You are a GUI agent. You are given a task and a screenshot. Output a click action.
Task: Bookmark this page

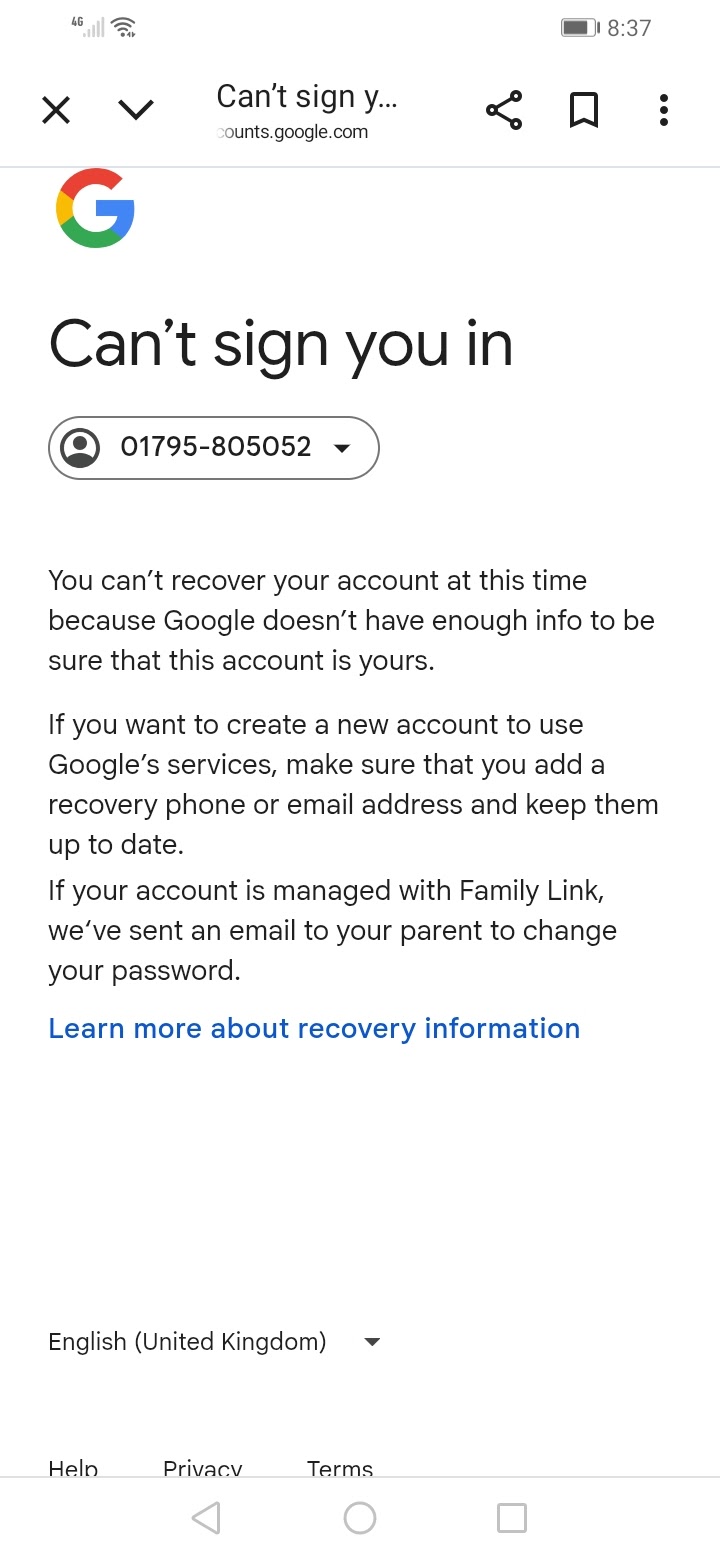(x=584, y=110)
